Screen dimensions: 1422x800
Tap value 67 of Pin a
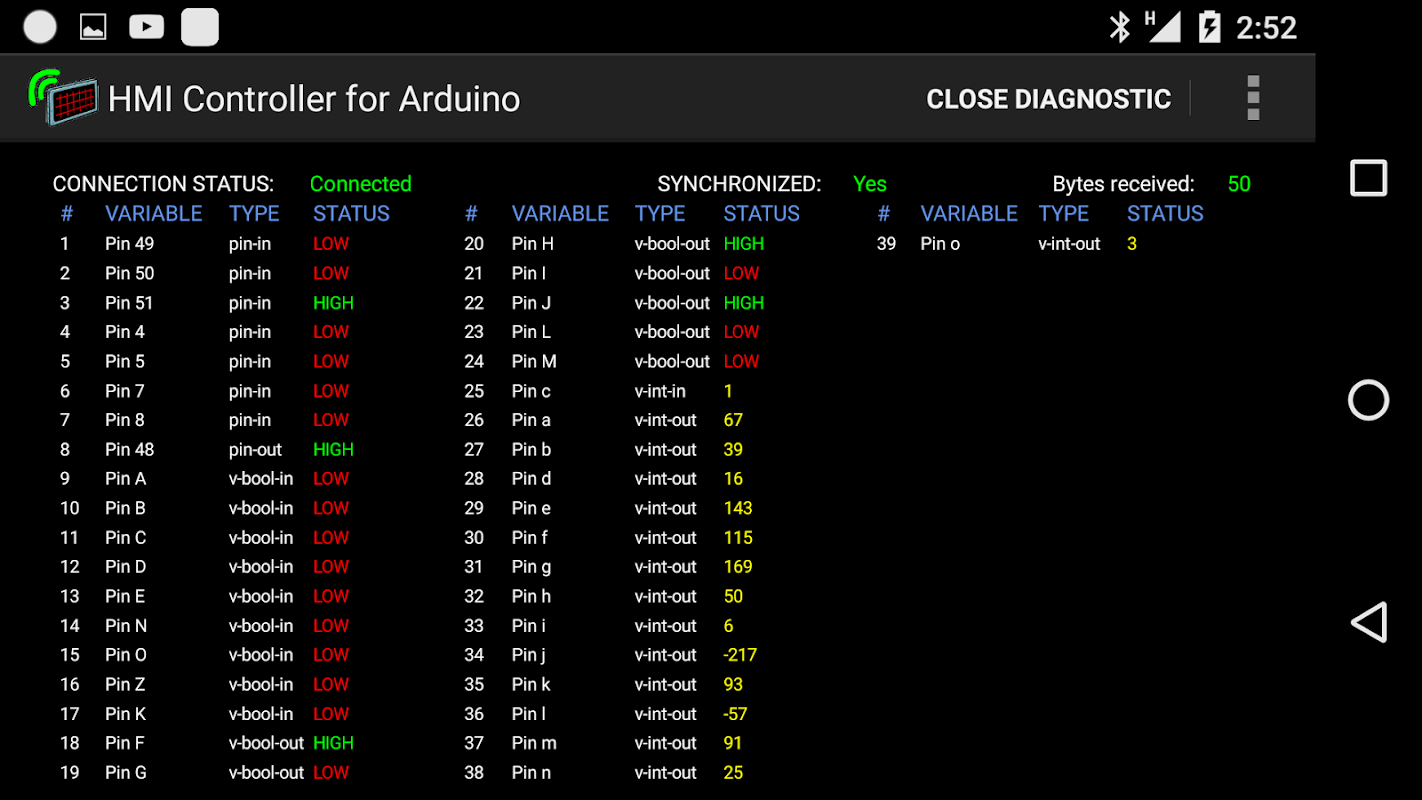tap(733, 420)
